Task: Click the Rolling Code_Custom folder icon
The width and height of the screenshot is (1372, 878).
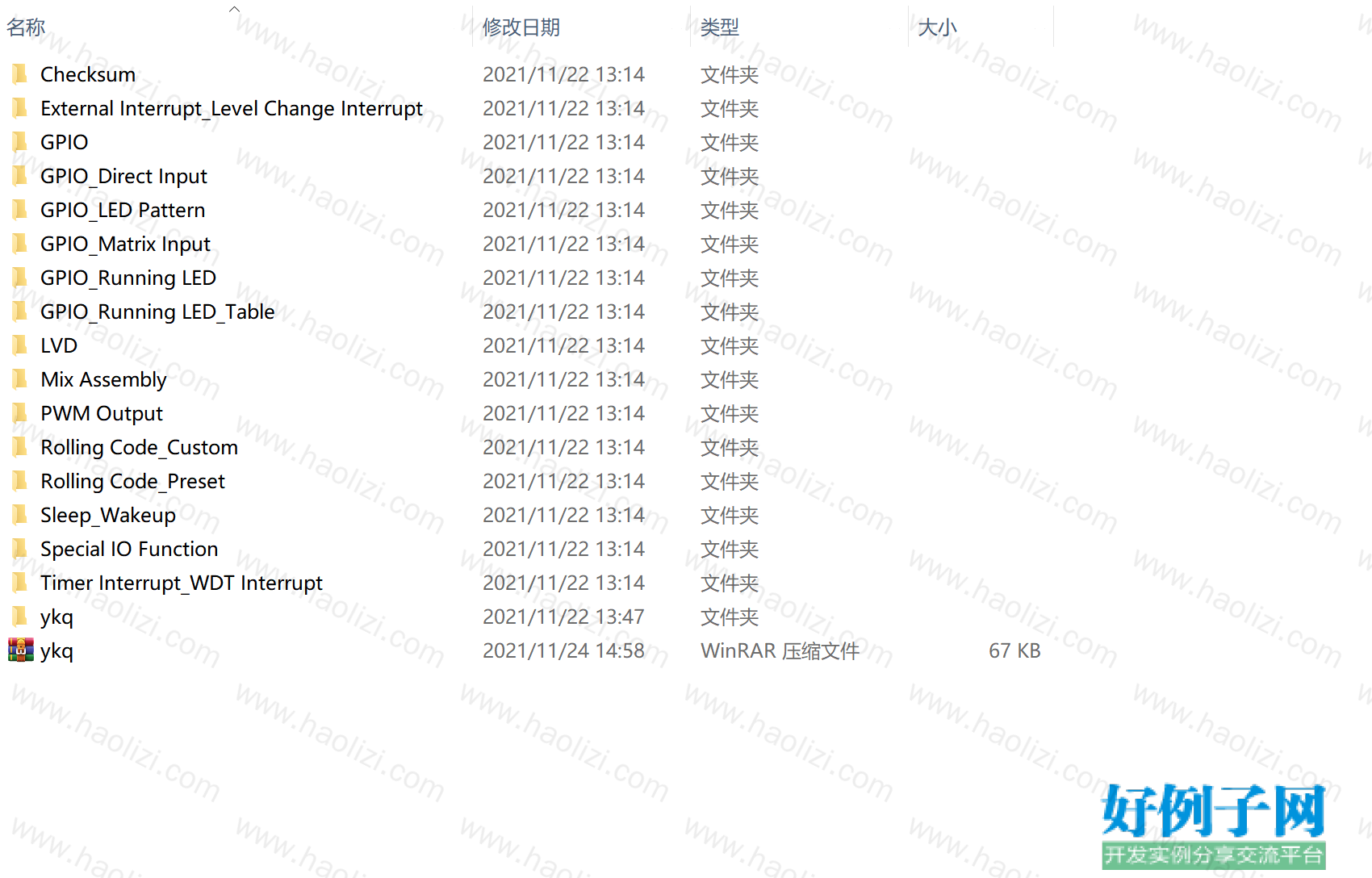Action: pos(19,447)
